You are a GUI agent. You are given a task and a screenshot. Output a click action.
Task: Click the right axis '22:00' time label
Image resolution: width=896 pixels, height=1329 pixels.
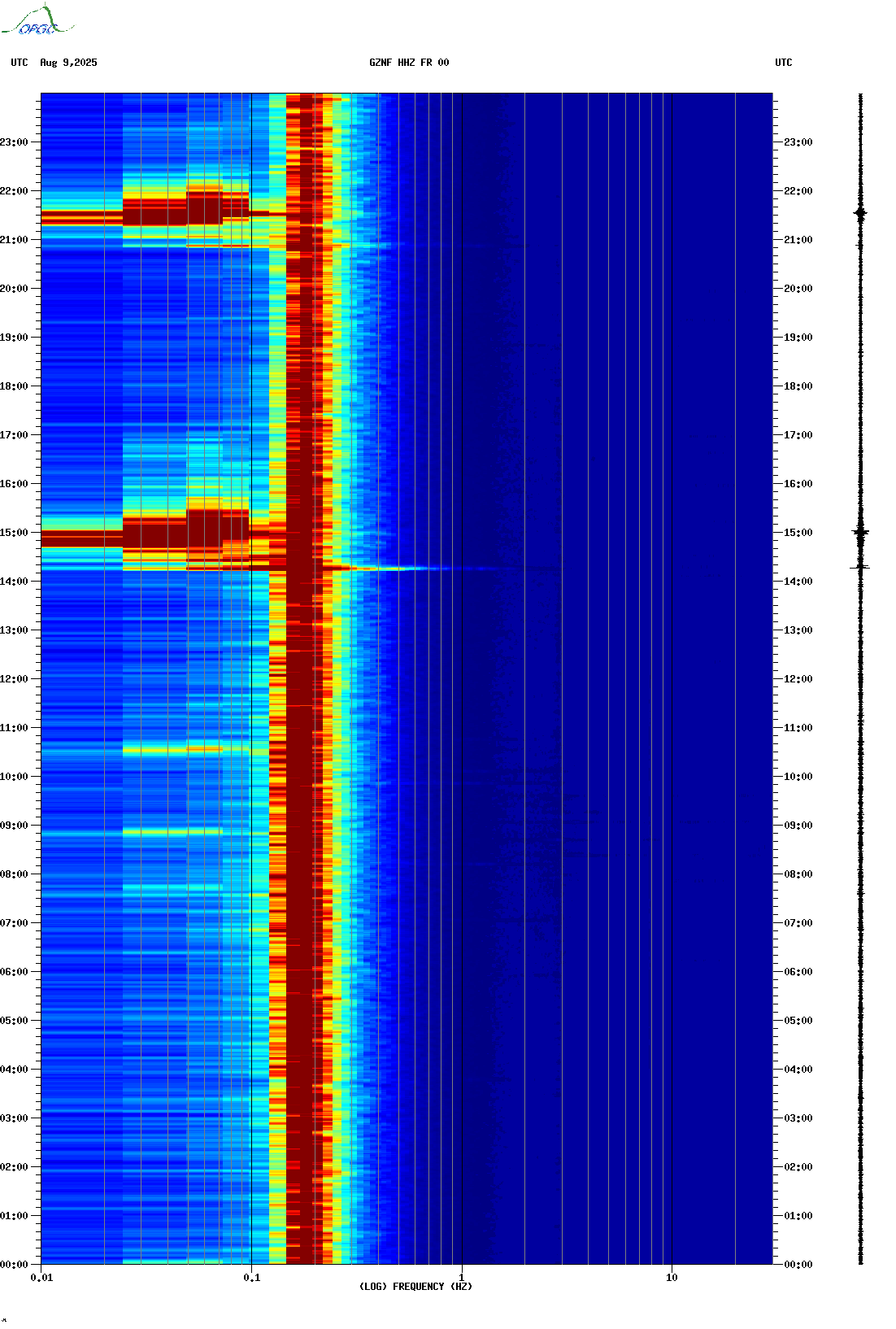tap(798, 191)
